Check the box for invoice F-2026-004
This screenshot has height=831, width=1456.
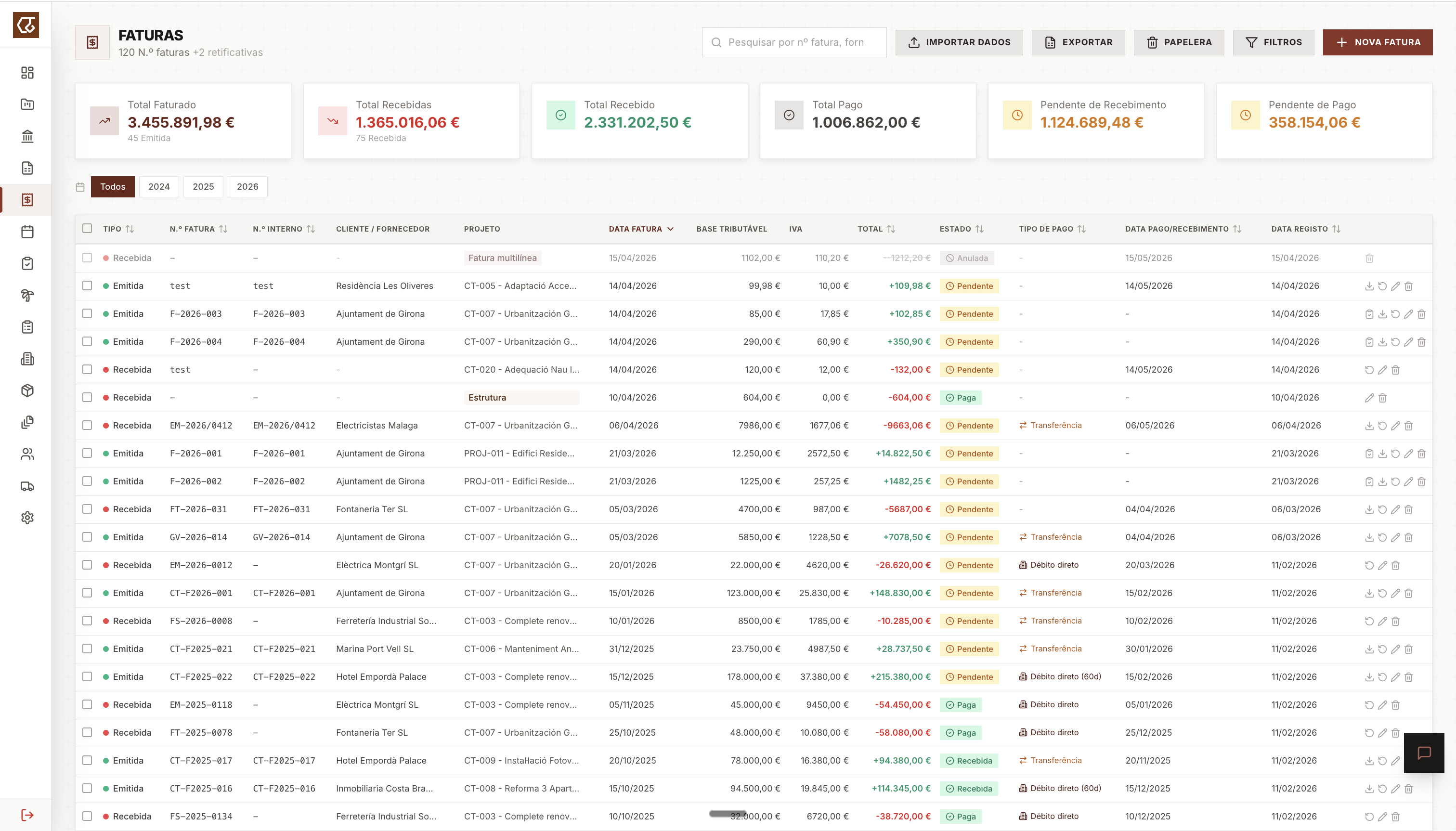click(87, 341)
